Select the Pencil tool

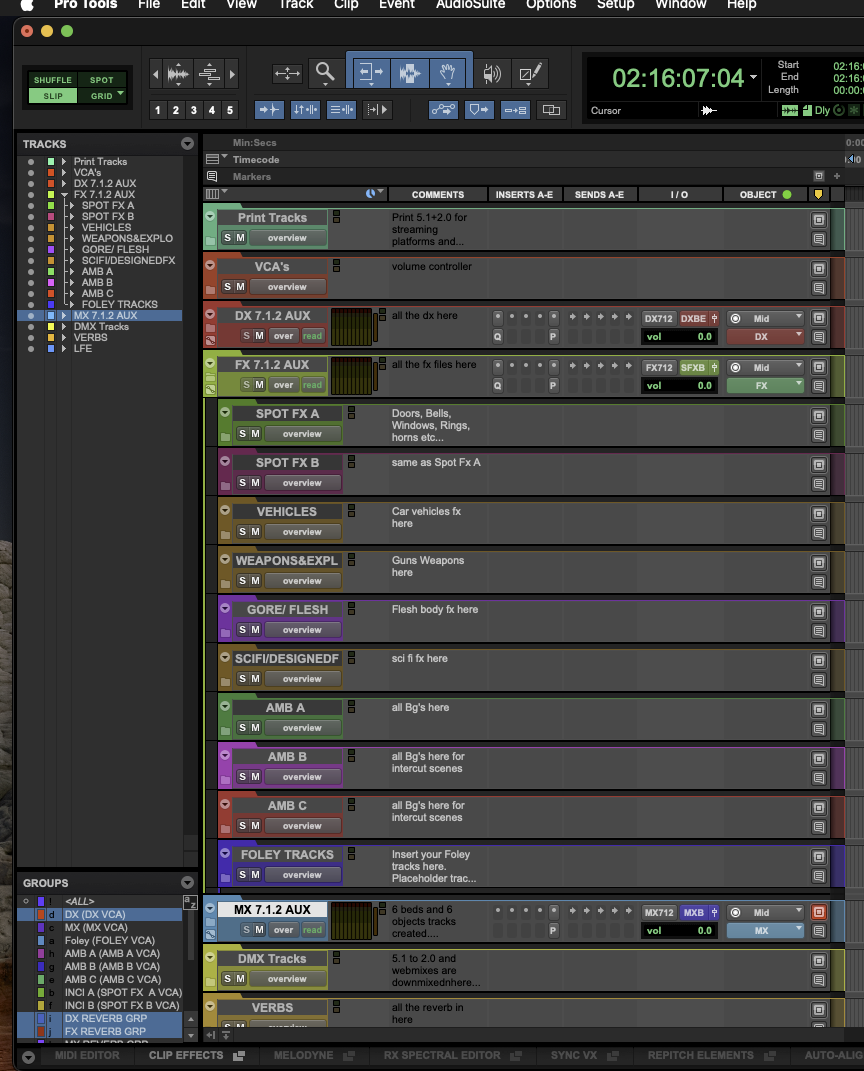pos(531,73)
